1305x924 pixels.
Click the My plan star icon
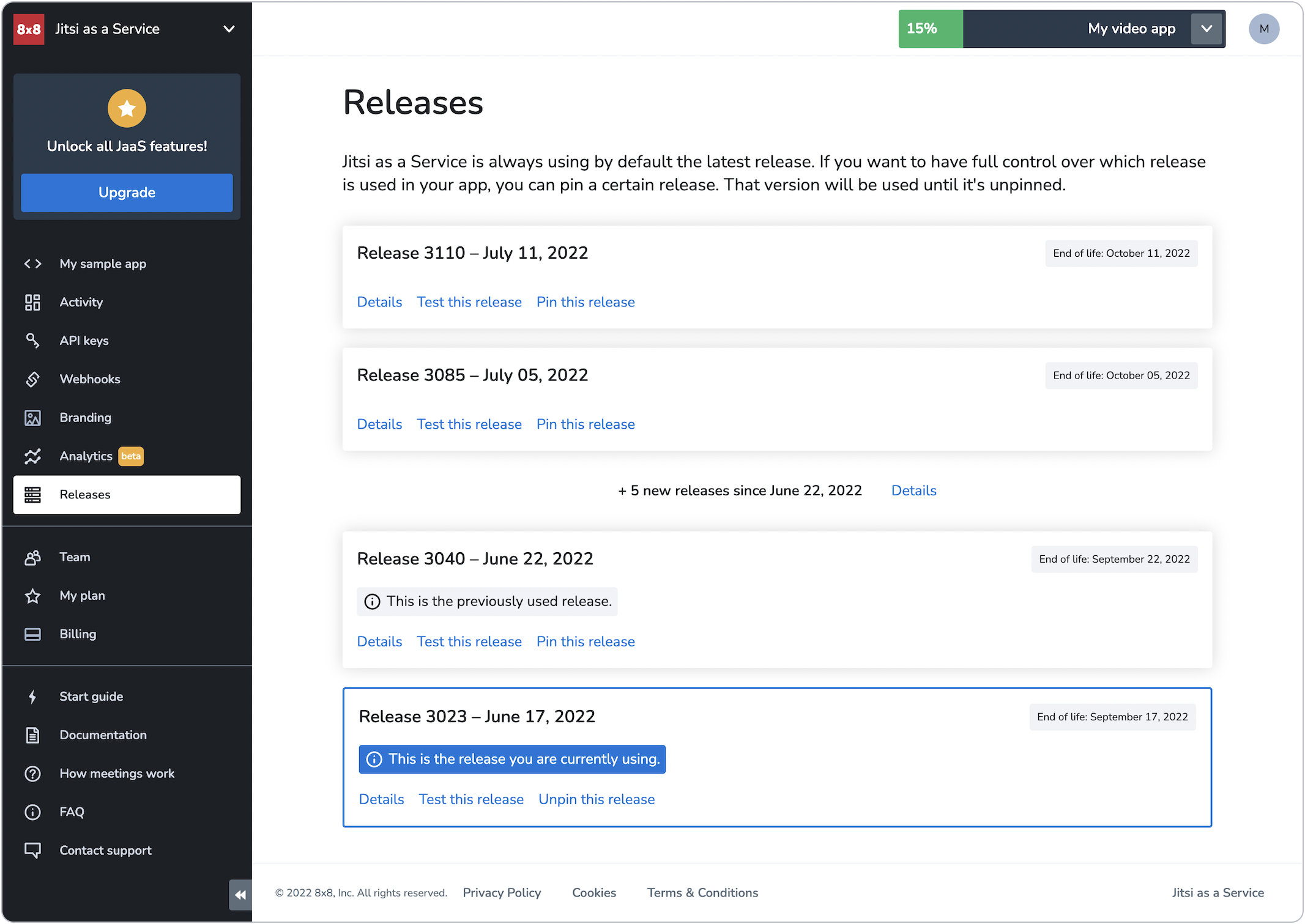(32, 596)
